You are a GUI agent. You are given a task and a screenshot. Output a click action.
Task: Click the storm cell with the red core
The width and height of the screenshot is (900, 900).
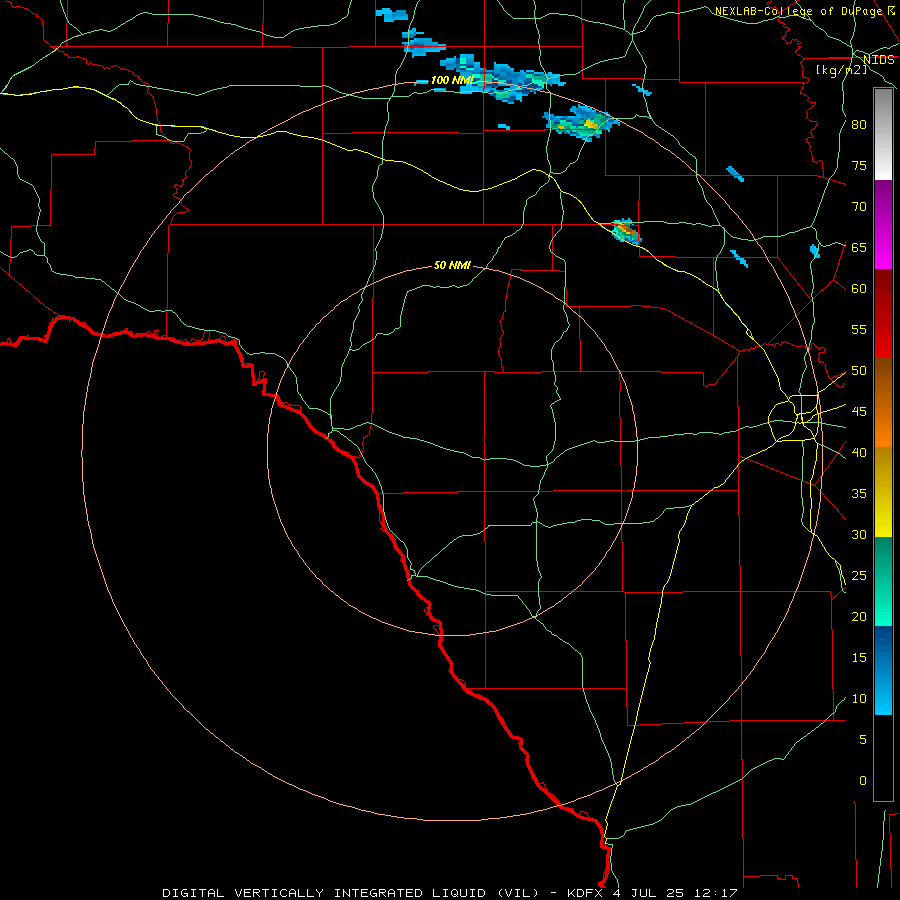click(626, 232)
